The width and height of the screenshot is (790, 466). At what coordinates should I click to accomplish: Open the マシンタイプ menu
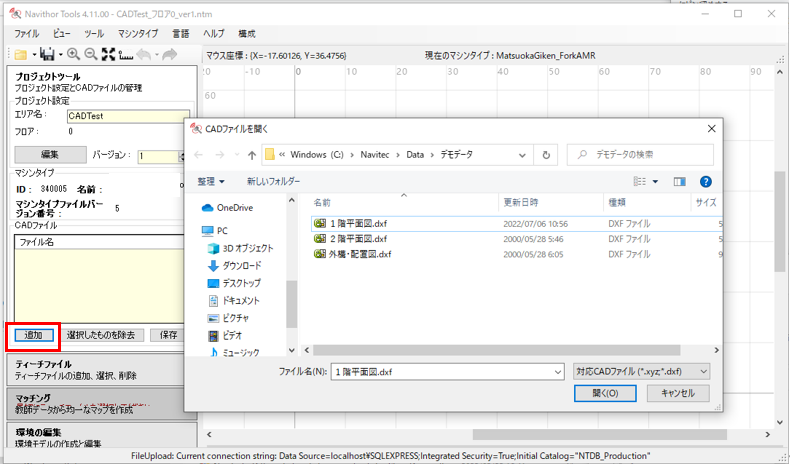click(x=138, y=33)
